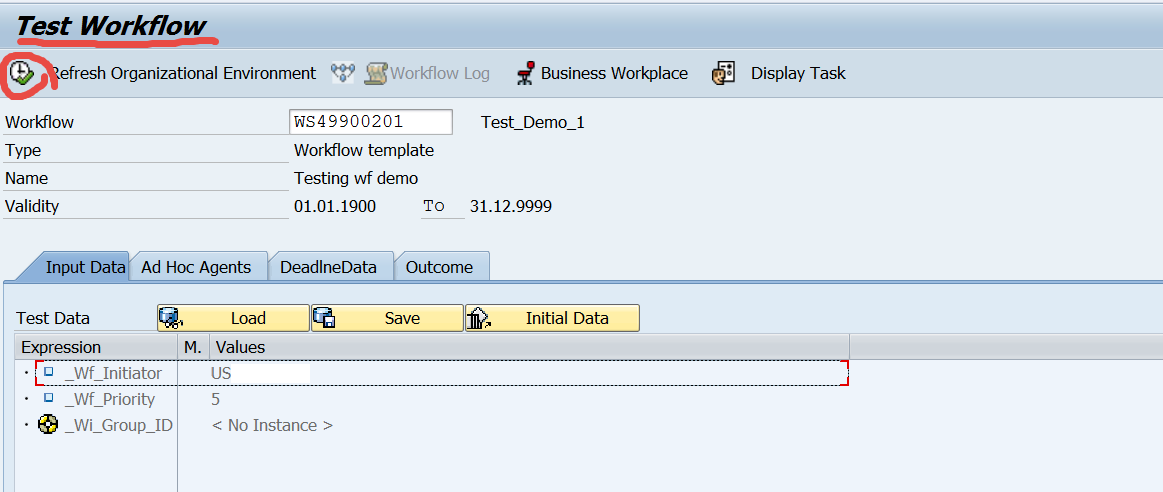The width and height of the screenshot is (1163, 492).
Task: Open Business Workplace
Action: (614, 73)
